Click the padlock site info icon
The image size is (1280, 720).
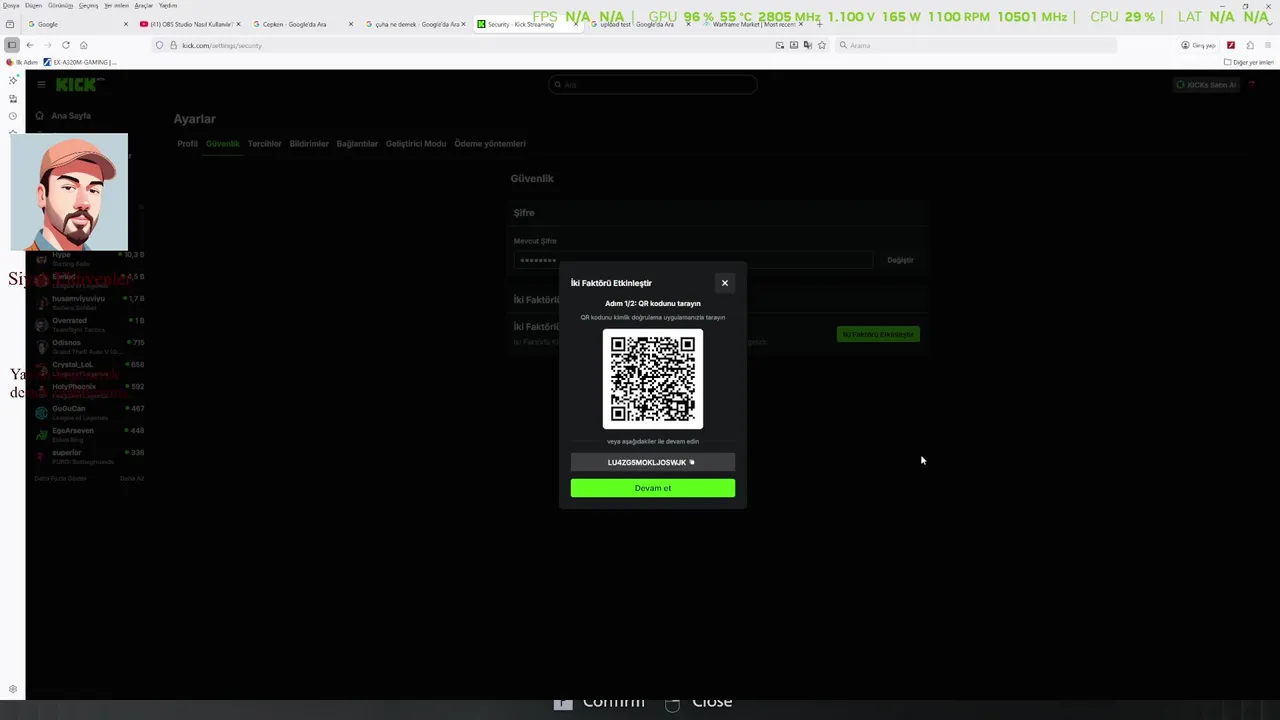[x=172, y=45]
